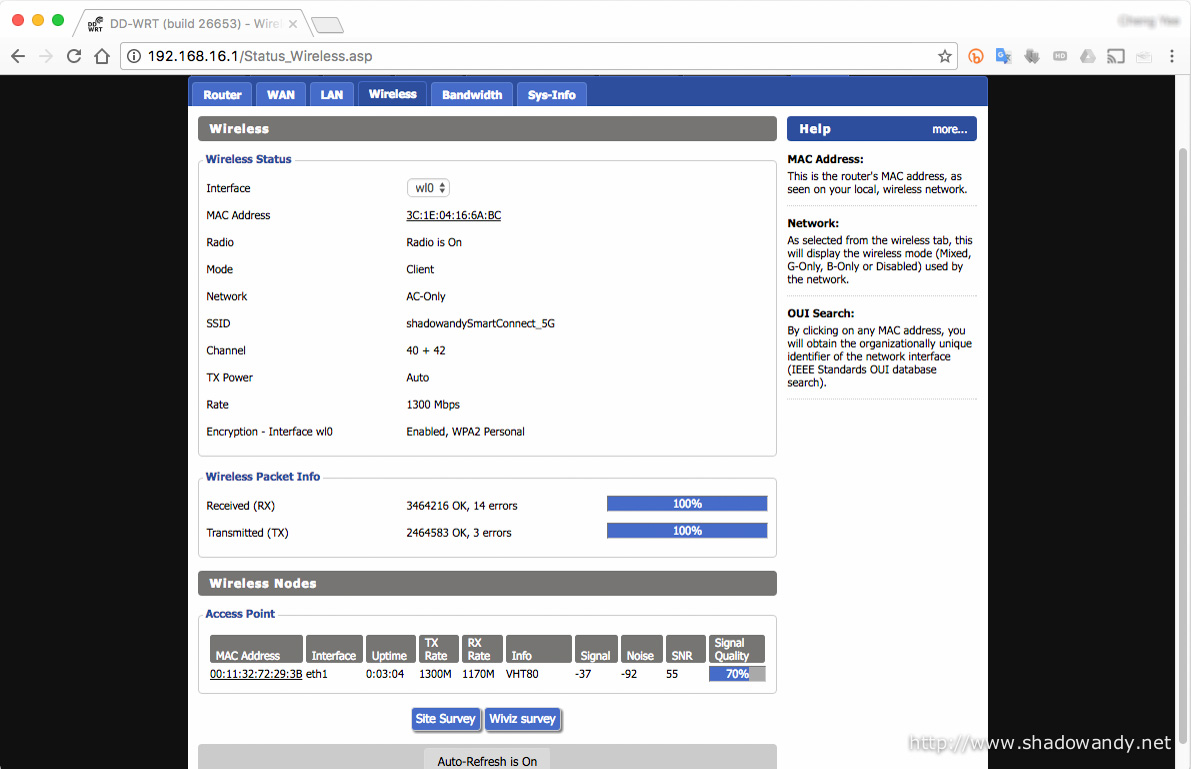Switch to the Bandwidth tab

472,95
